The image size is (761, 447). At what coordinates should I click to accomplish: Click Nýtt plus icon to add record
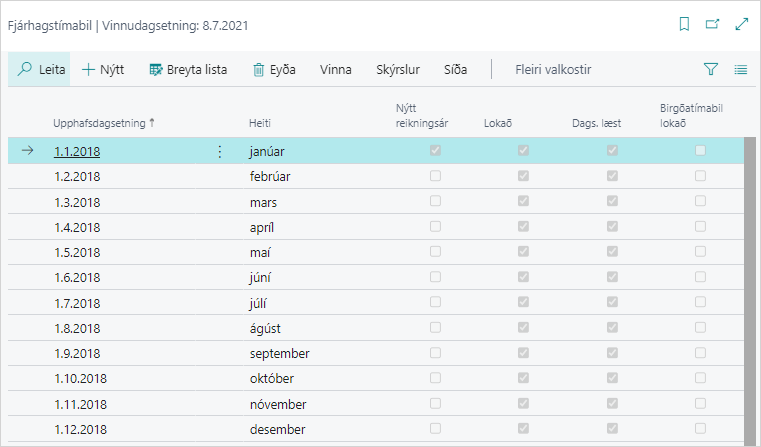pyautogui.click(x=88, y=70)
